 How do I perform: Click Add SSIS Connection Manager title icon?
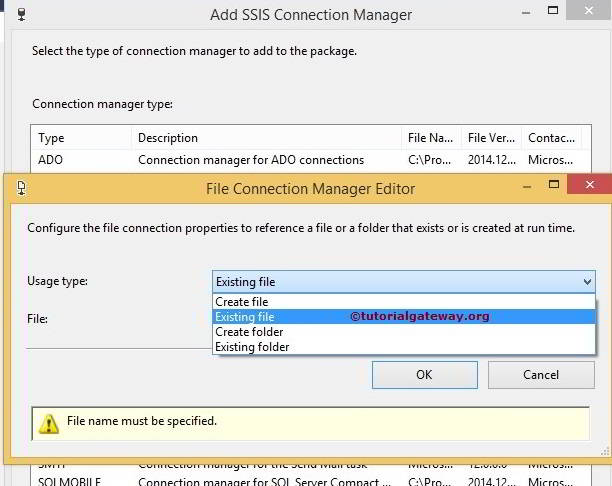pyautogui.click(x=21, y=14)
